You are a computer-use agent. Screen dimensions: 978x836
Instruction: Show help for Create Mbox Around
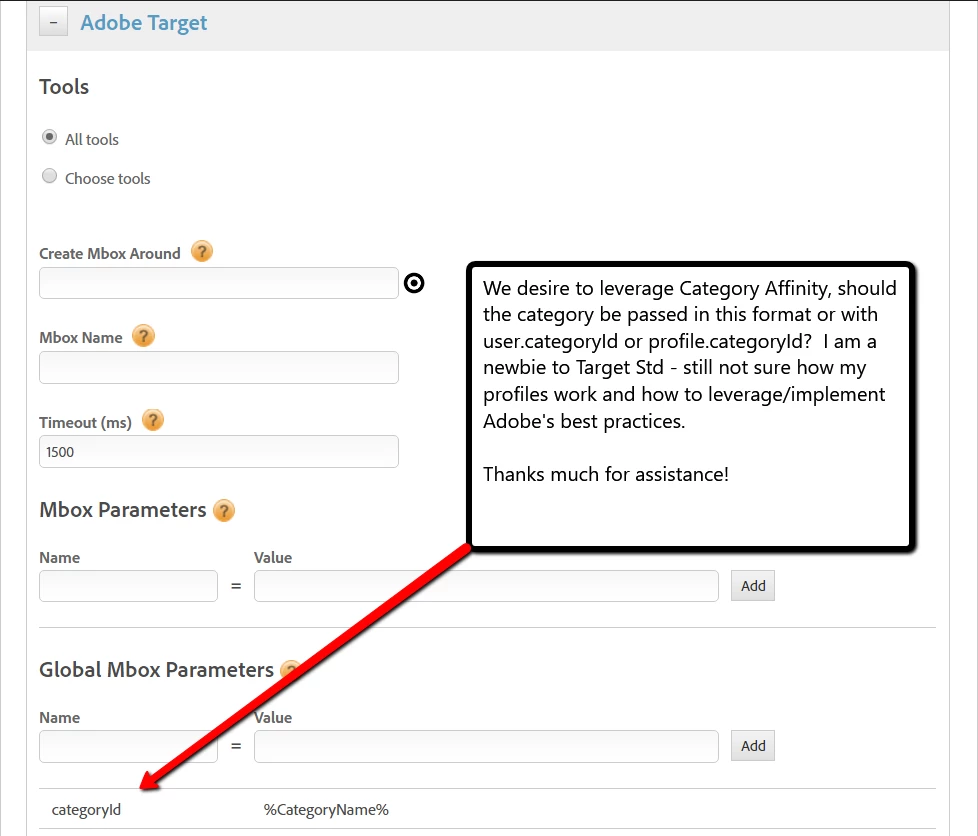click(201, 252)
